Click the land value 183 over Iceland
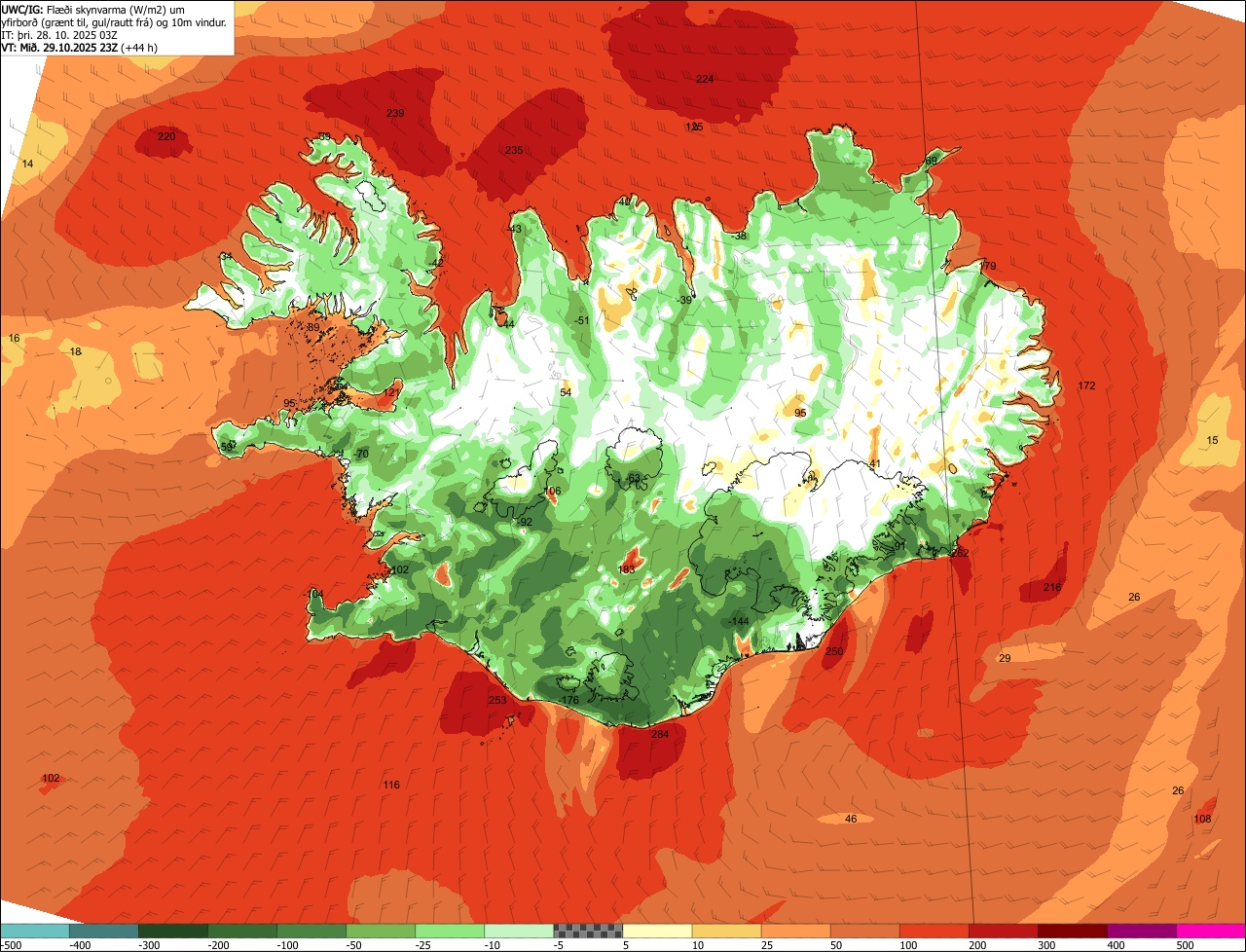Image resolution: width=1246 pixels, height=952 pixels. [627, 569]
